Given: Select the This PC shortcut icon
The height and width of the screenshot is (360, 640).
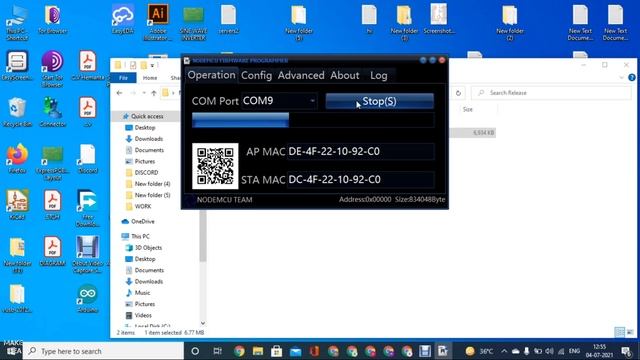Looking at the screenshot, I should (17, 22).
